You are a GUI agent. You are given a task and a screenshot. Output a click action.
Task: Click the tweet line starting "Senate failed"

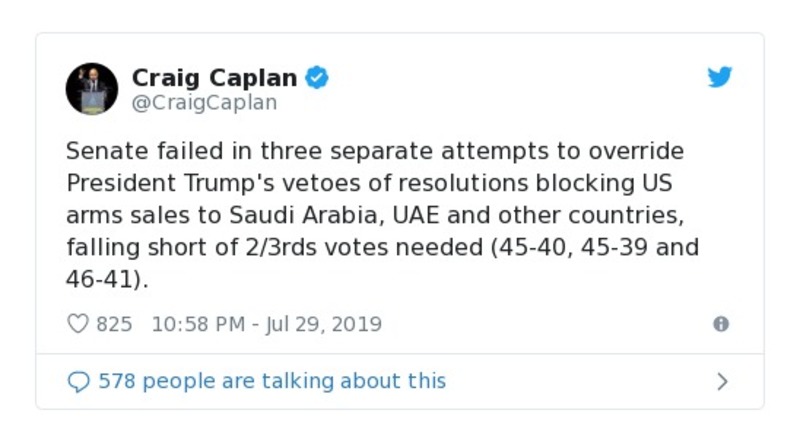tap(374, 151)
